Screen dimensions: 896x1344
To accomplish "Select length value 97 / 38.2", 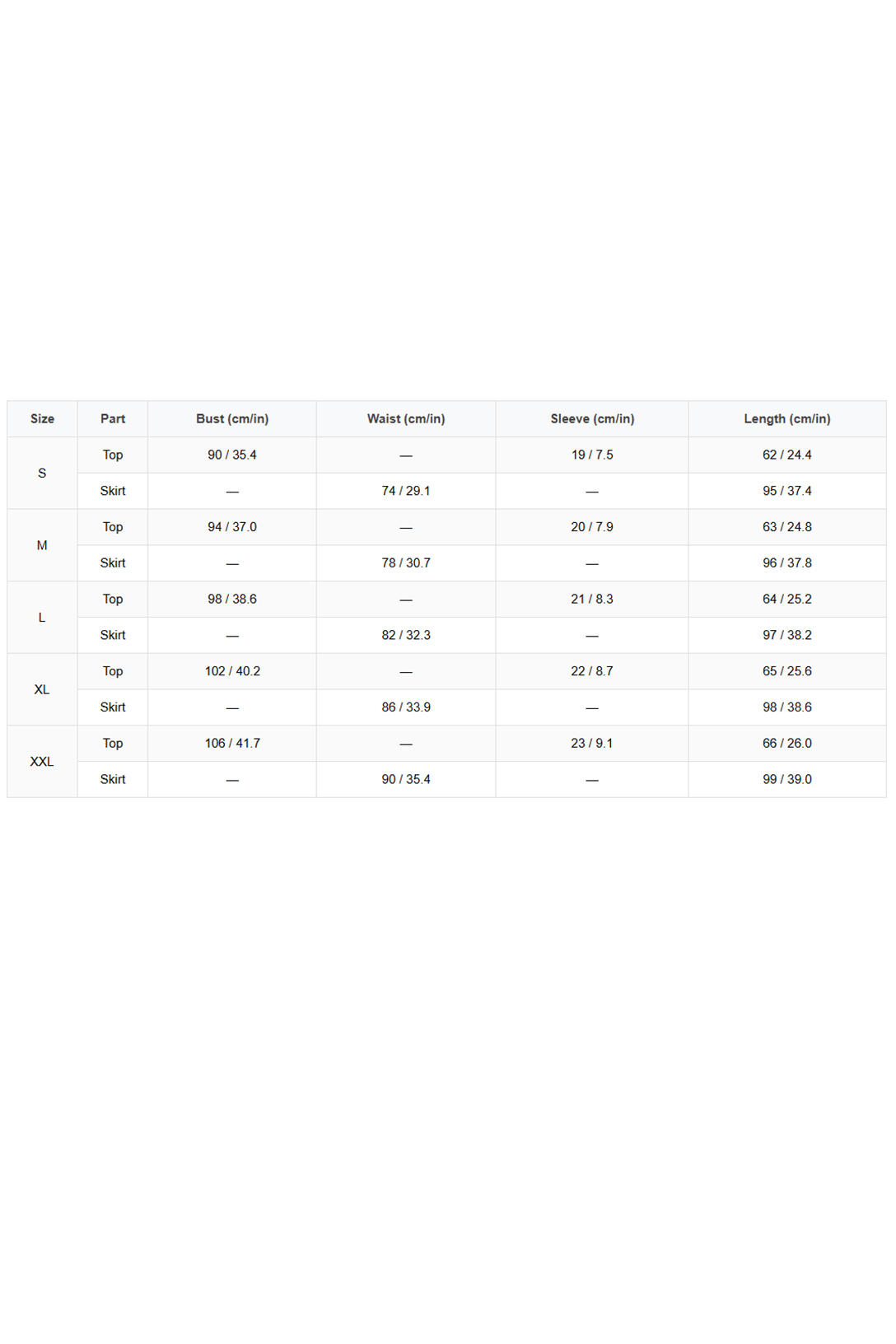I will click(787, 635).
